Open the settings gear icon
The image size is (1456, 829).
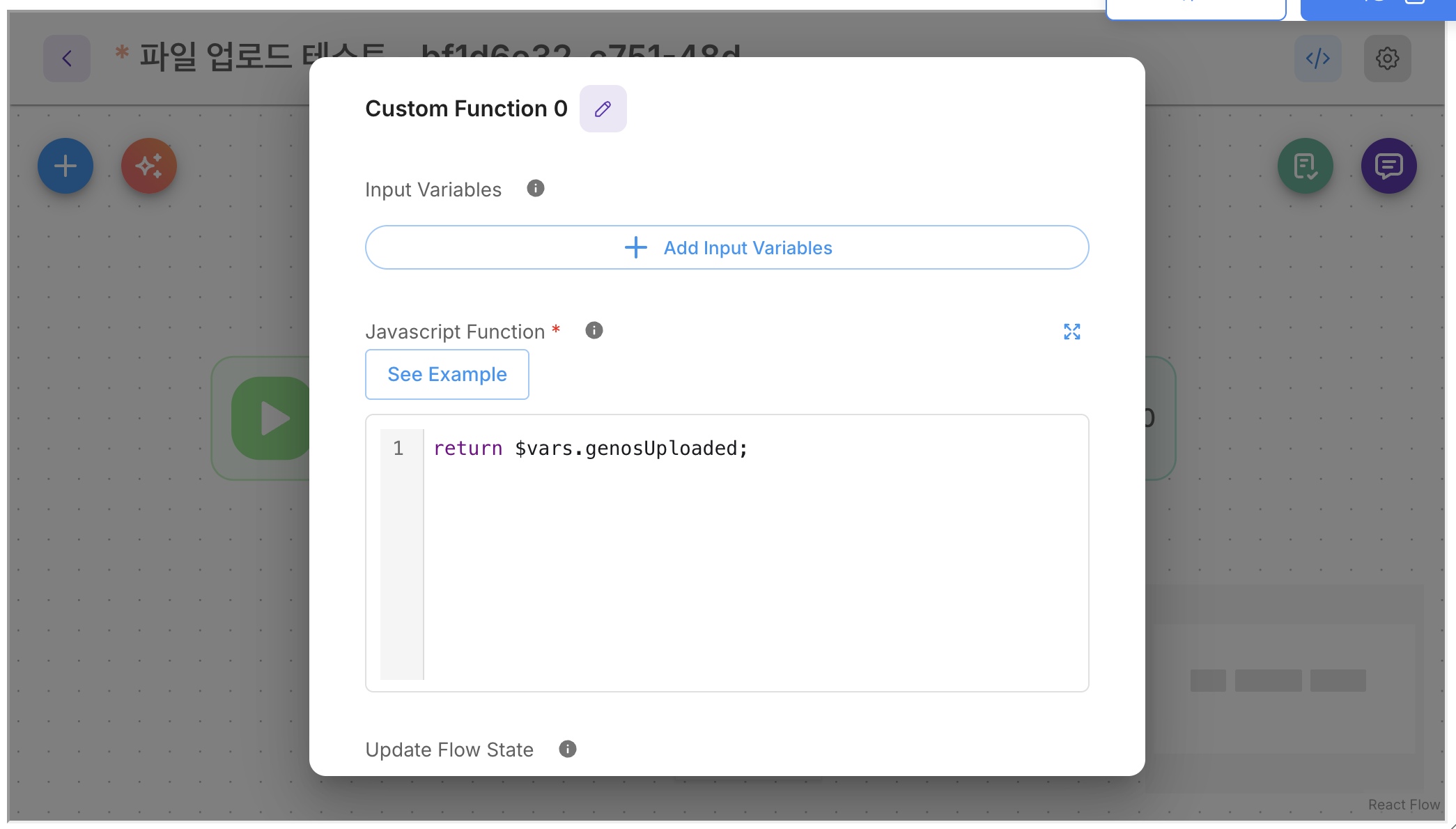(1387, 59)
